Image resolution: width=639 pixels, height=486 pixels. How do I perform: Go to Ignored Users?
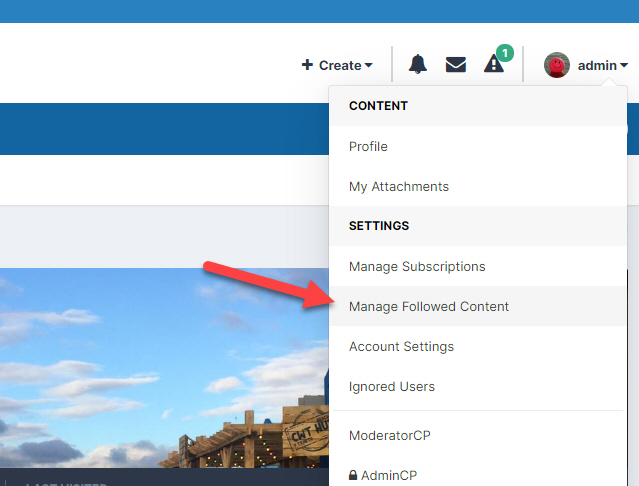[x=478, y=386]
